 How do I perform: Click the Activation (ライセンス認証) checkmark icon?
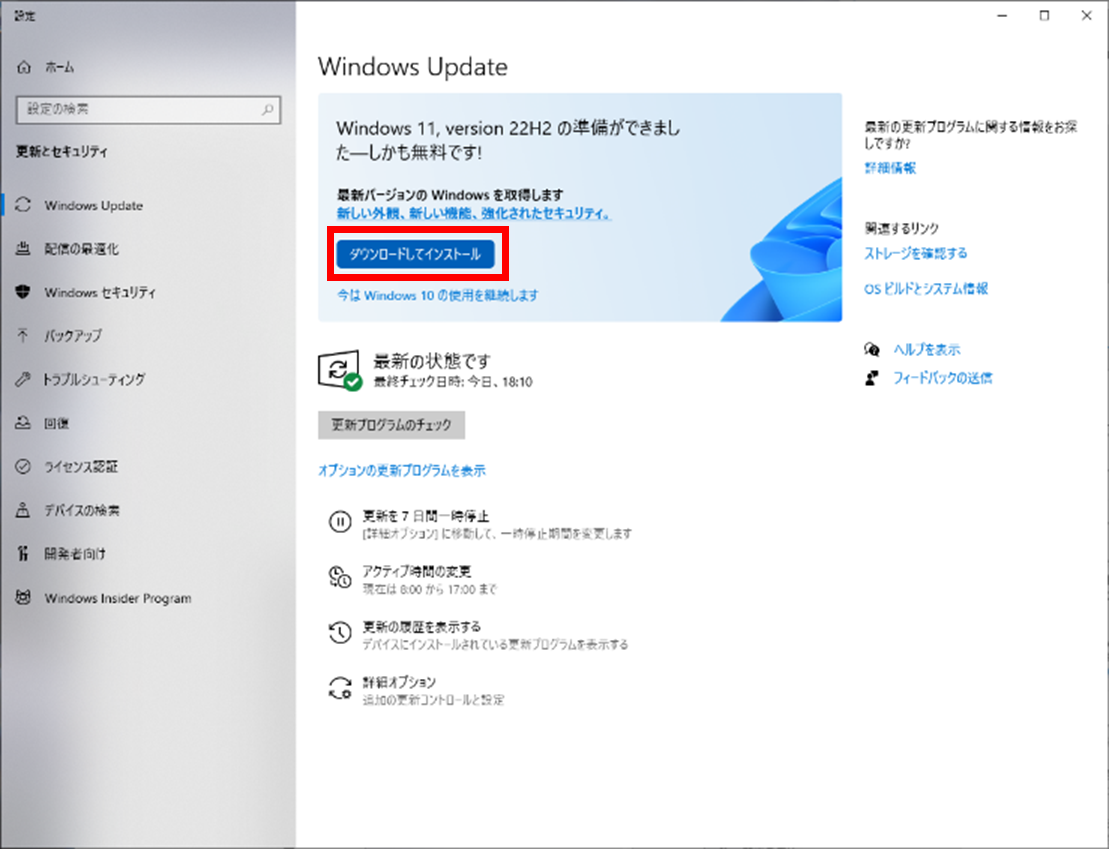[x=23, y=466]
